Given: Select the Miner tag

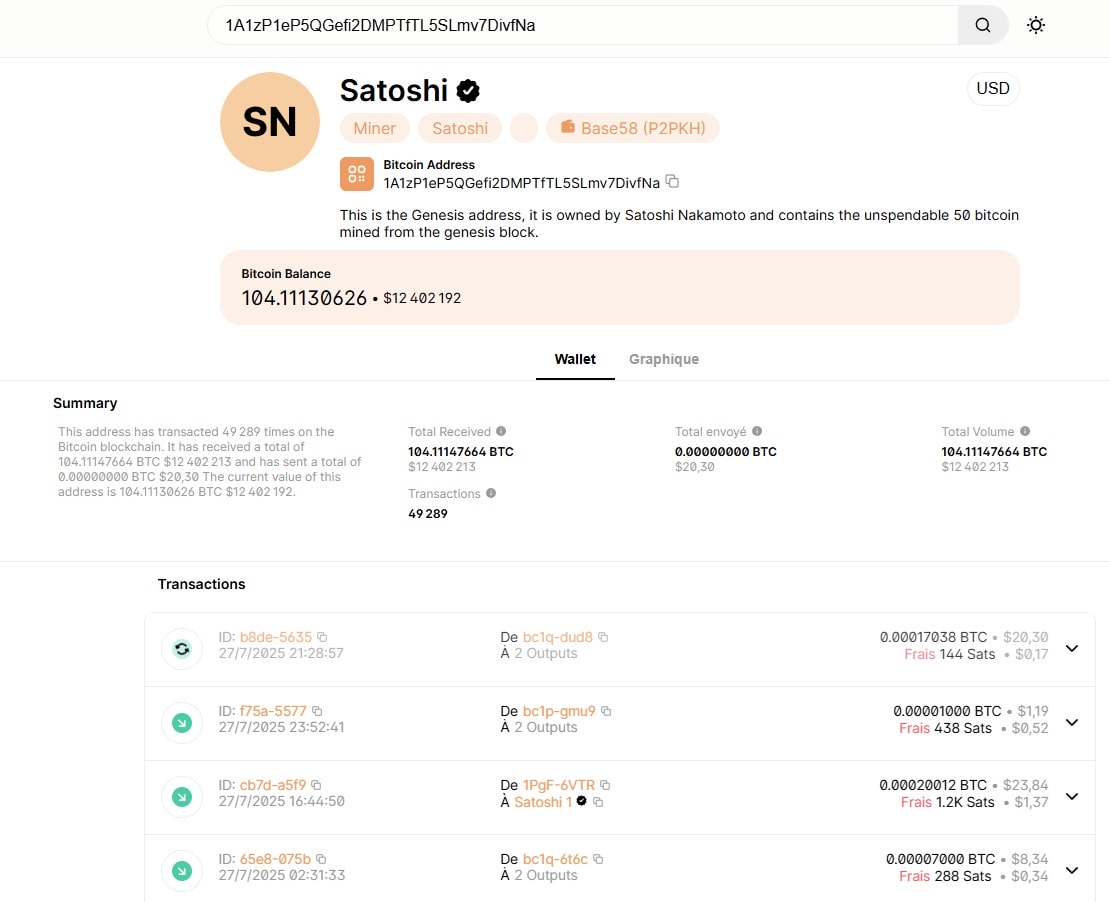Looking at the screenshot, I should pyautogui.click(x=374, y=128).
